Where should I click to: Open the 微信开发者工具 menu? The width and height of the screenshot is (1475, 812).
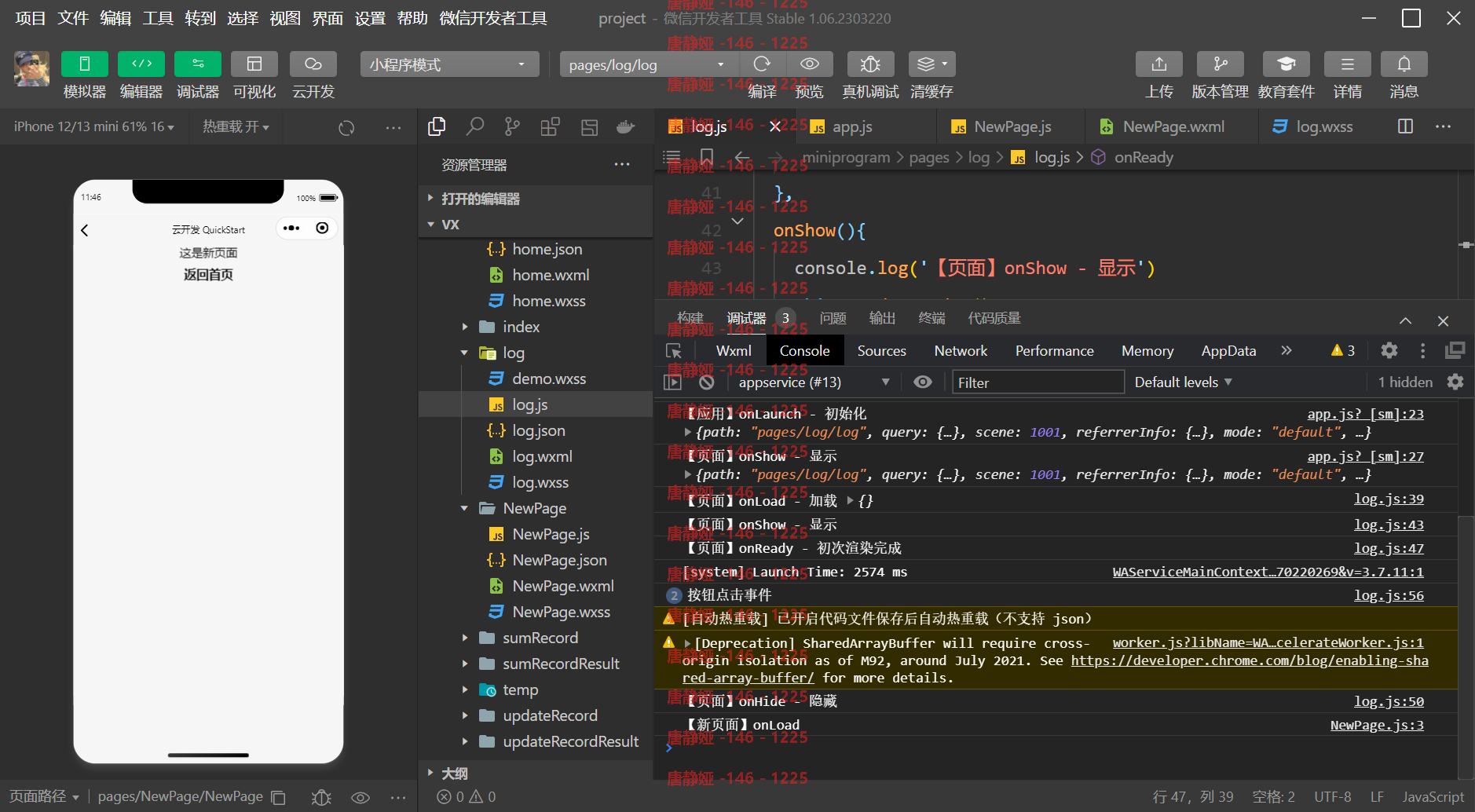tap(493, 18)
